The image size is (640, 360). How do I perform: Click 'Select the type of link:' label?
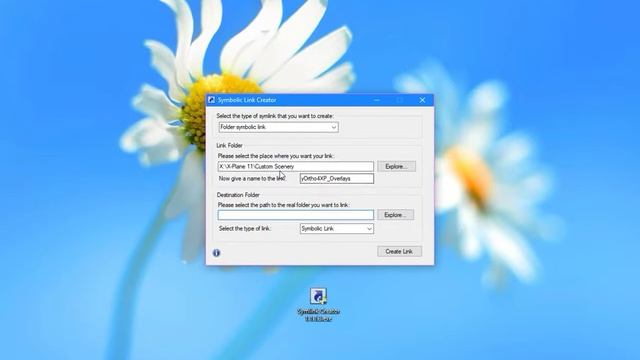coord(244,229)
